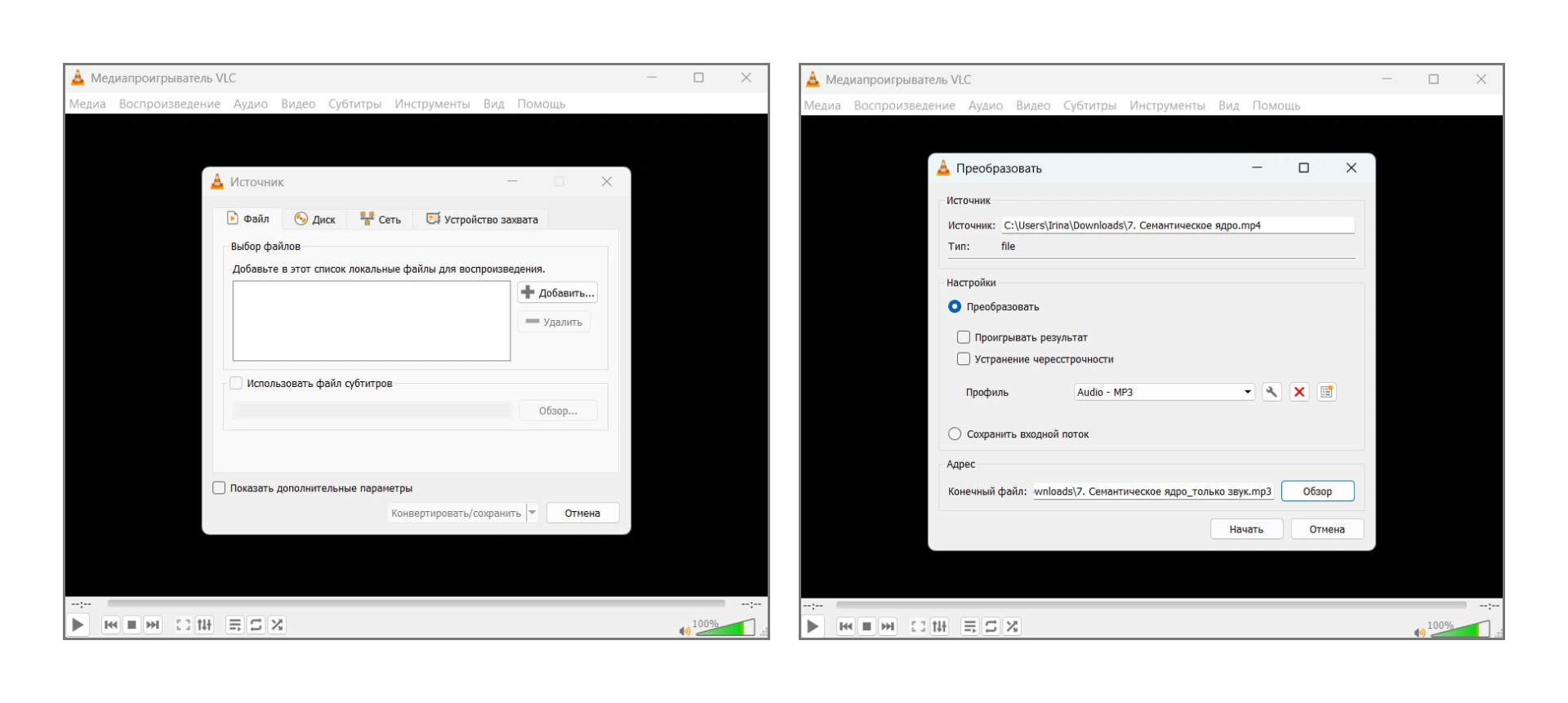The image size is (1568, 703).
Task: Expand the arrow next to Конвертировать/сохранить
Action: pyautogui.click(x=532, y=513)
